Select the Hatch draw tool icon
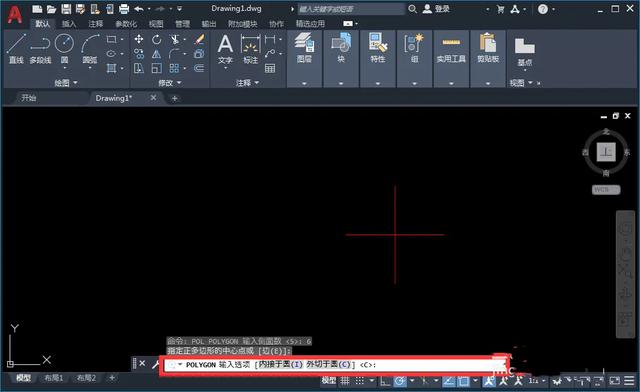 click(111, 68)
